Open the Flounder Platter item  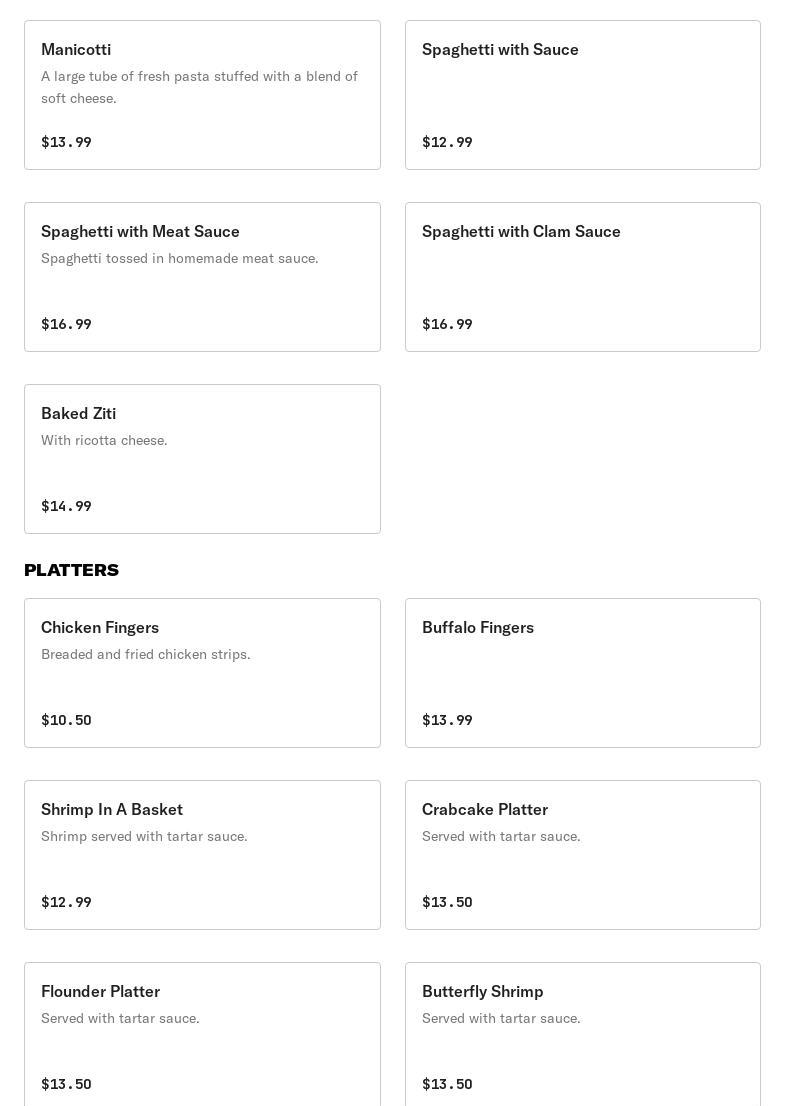202,1034
